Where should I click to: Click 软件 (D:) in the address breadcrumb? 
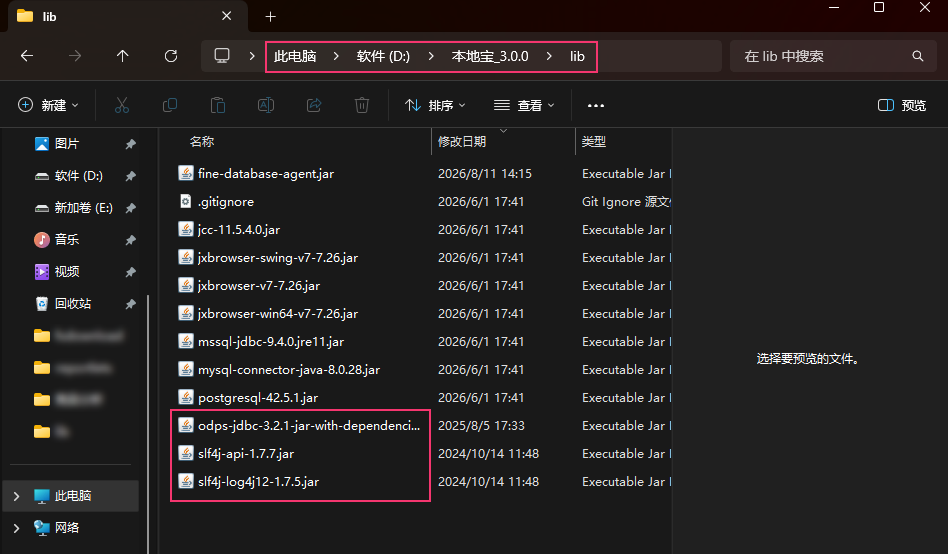click(x=383, y=56)
